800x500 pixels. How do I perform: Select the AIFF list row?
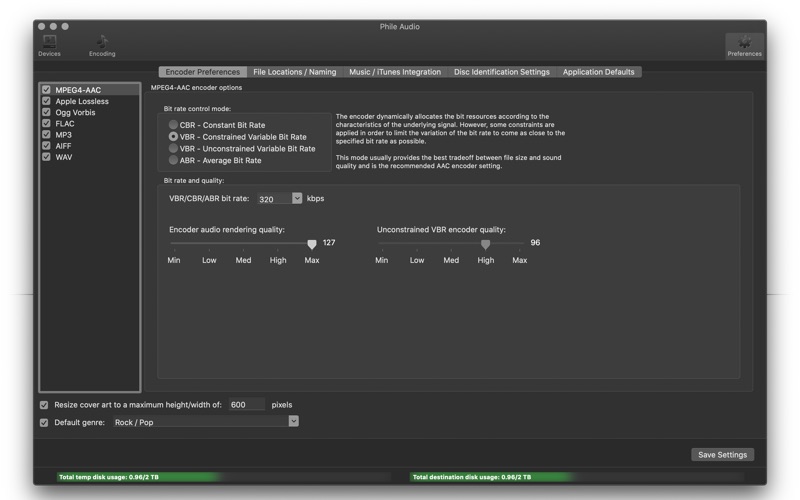coord(90,146)
